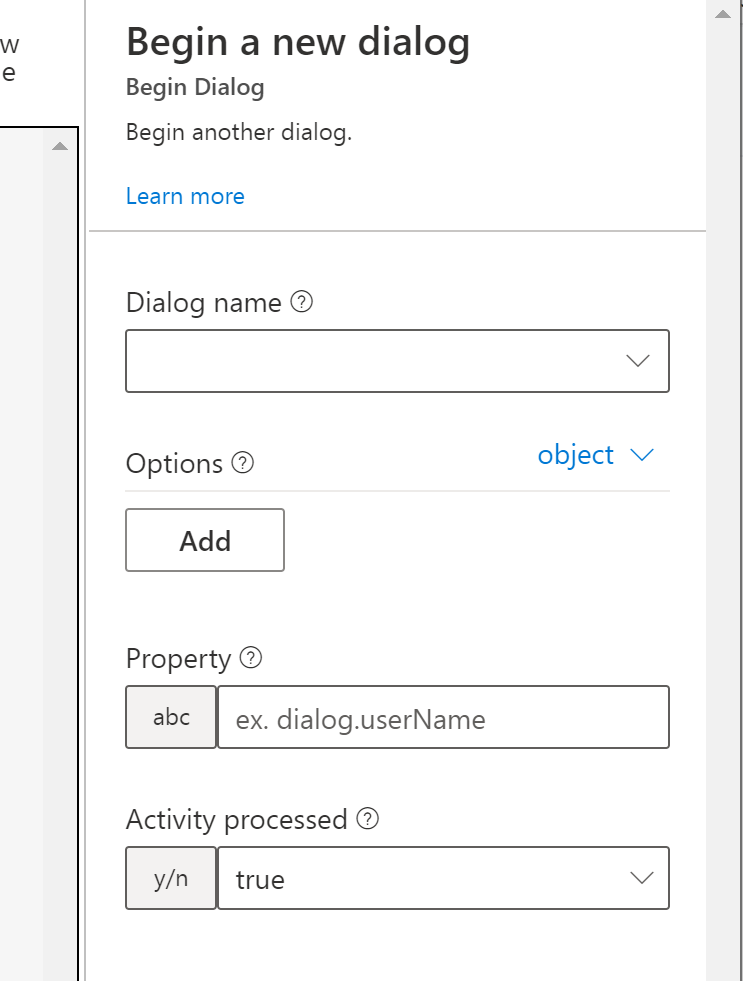Click the Add button under Options
This screenshot has width=743, height=982.
[204, 540]
